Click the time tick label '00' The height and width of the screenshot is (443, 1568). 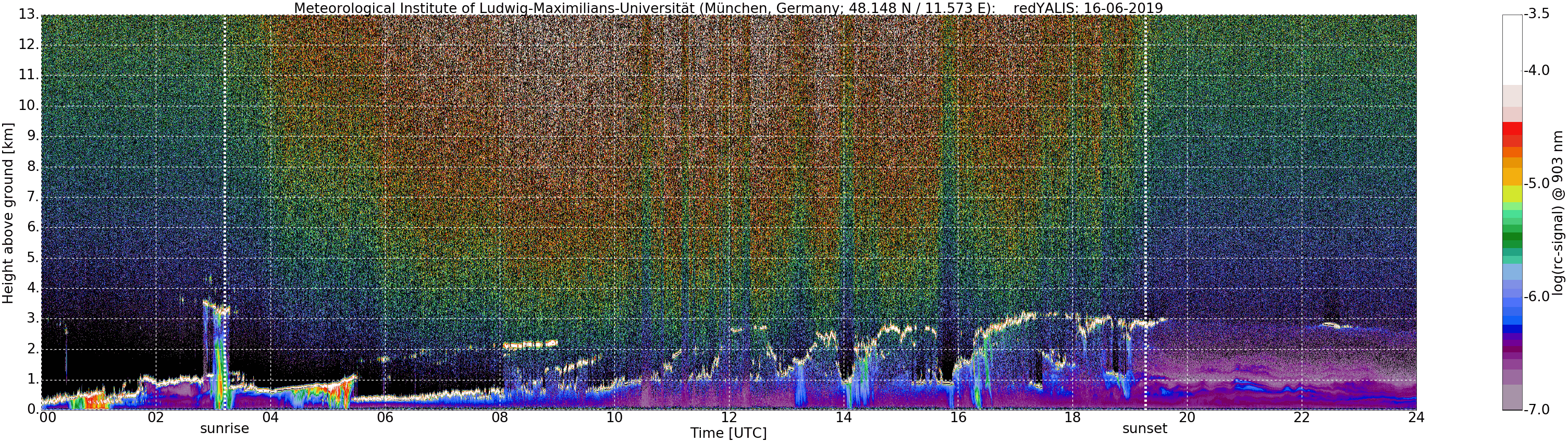[47, 417]
